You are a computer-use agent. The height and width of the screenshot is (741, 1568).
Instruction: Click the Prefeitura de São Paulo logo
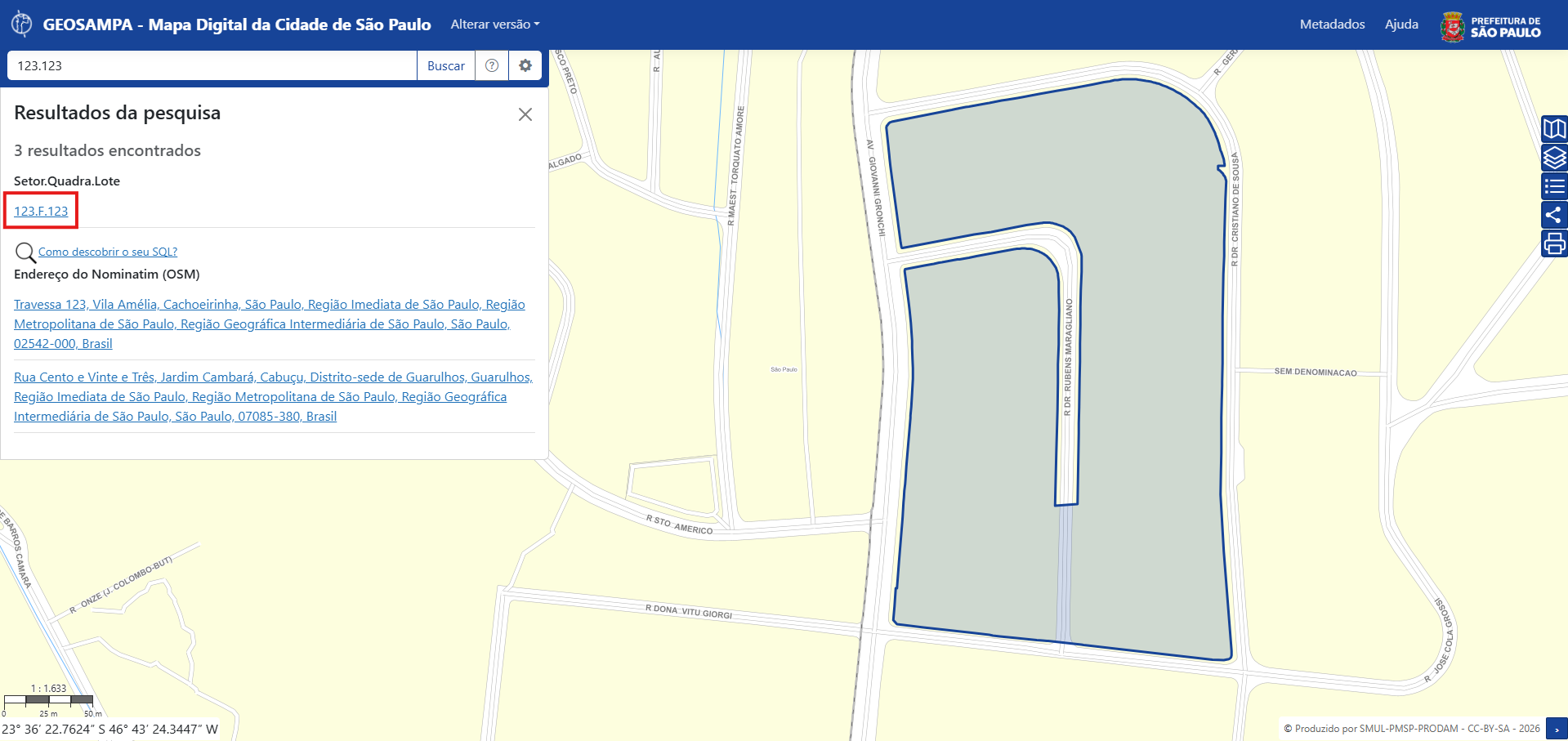click(1490, 26)
